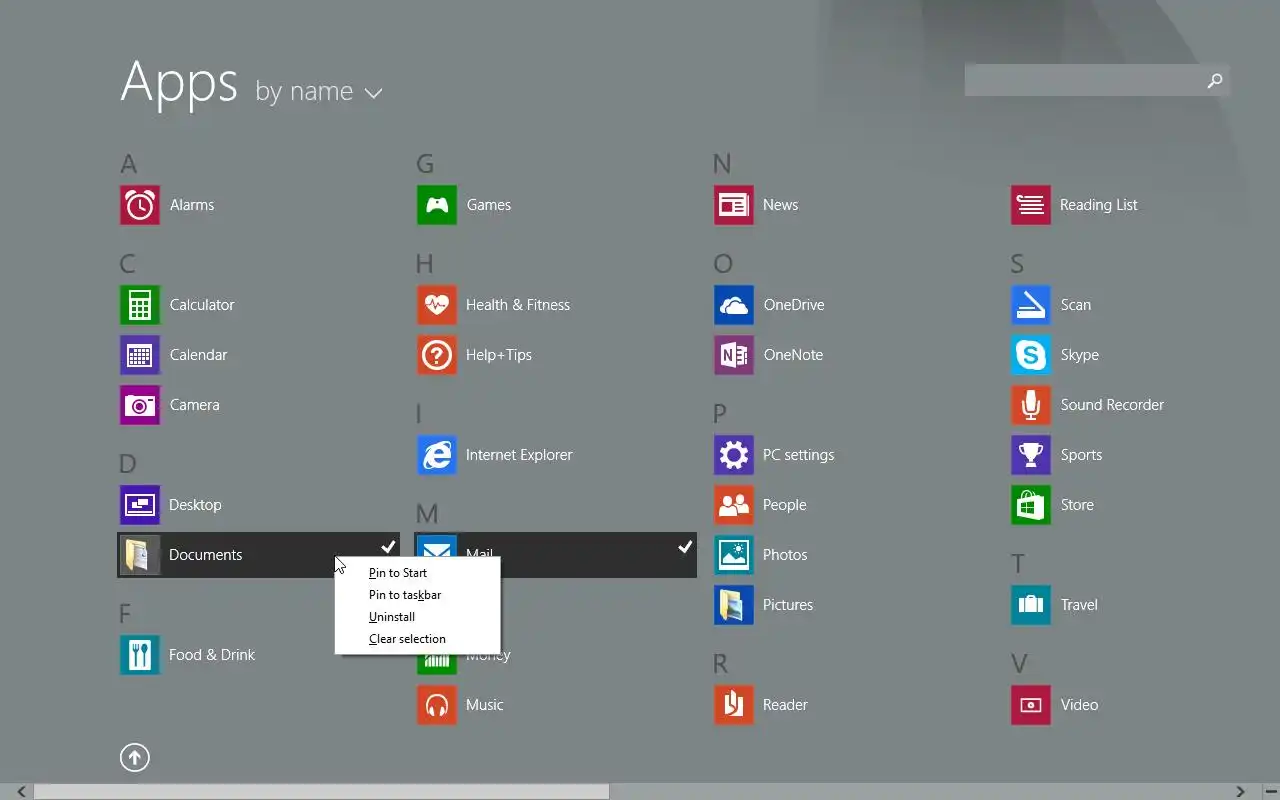Open PC settings gear icon
1280x800 pixels.
(734, 455)
